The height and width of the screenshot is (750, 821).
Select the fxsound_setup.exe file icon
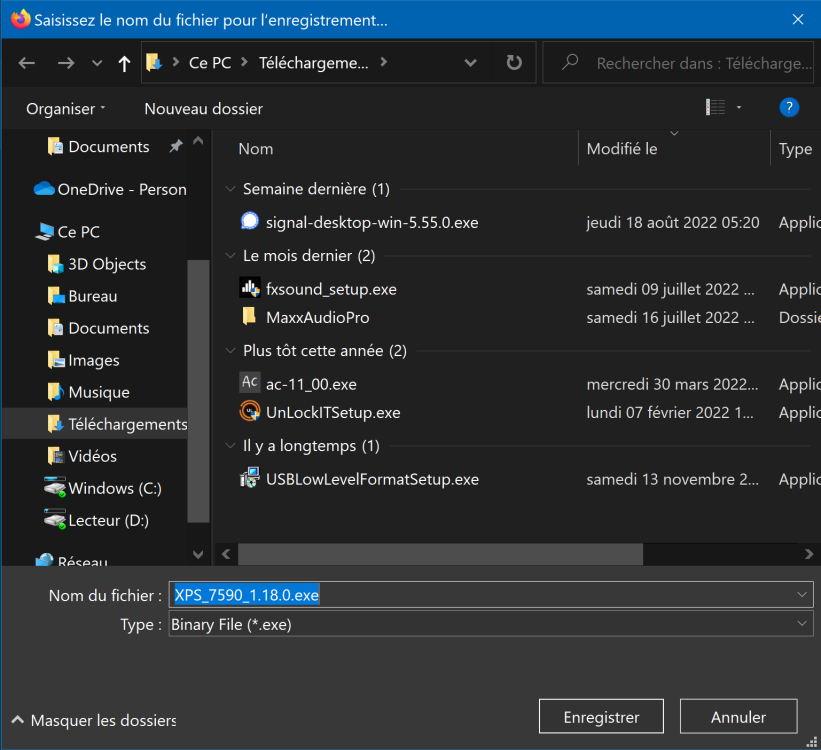coord(250,289)
